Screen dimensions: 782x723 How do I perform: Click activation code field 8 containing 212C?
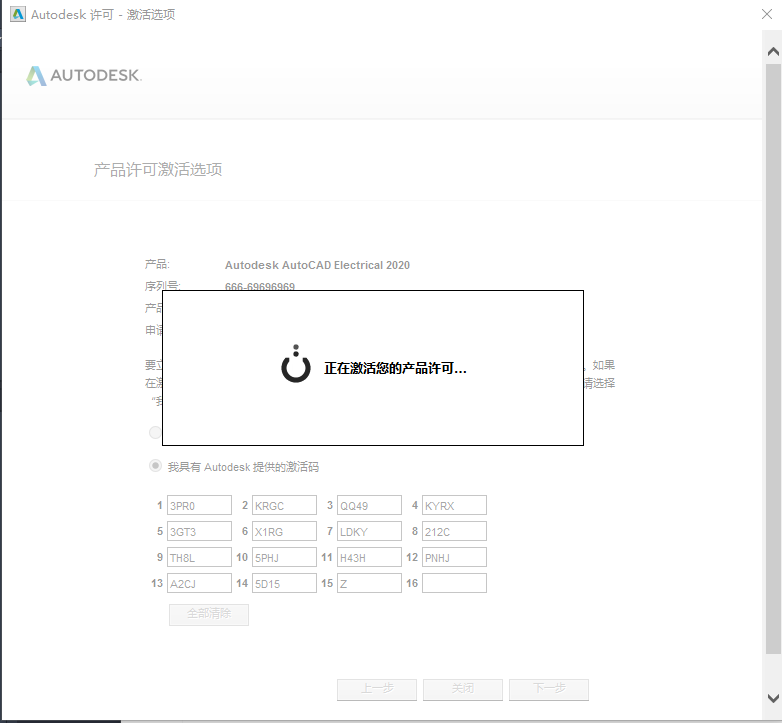tap(454, 531)
